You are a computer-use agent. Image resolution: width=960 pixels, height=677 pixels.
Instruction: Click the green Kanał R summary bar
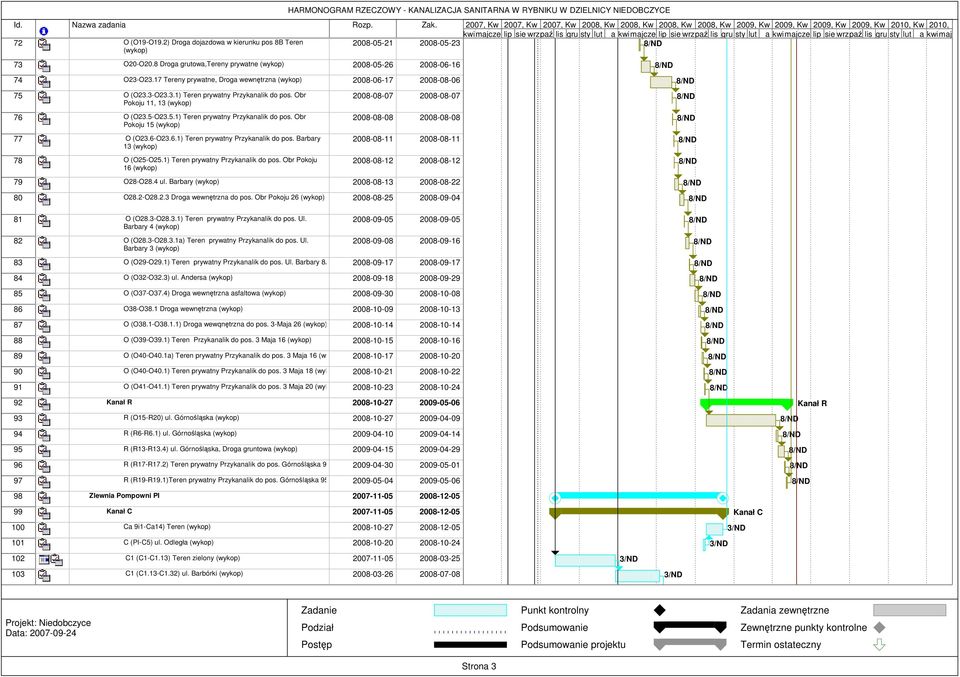pyautogui.click(x=747, y=403)
